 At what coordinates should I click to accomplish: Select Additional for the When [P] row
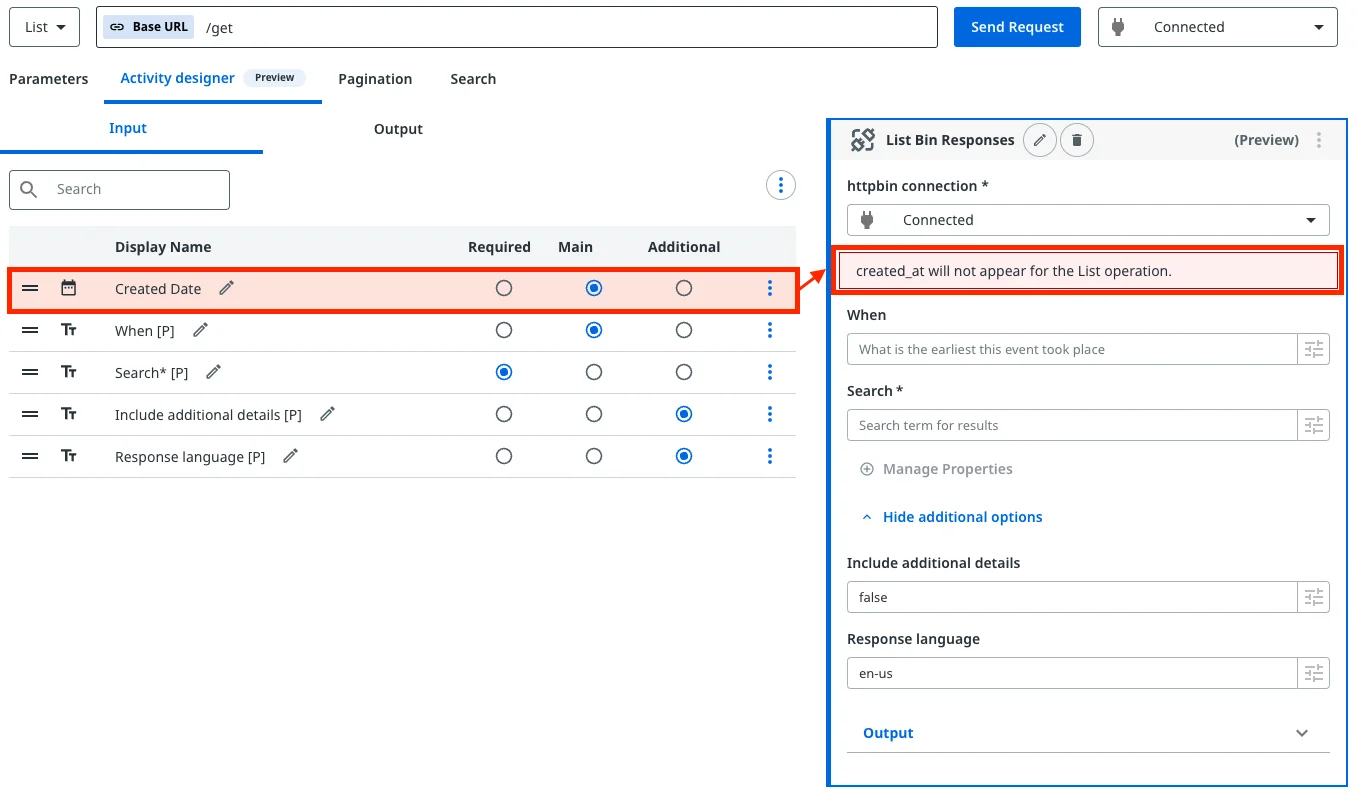coord(683,330)
